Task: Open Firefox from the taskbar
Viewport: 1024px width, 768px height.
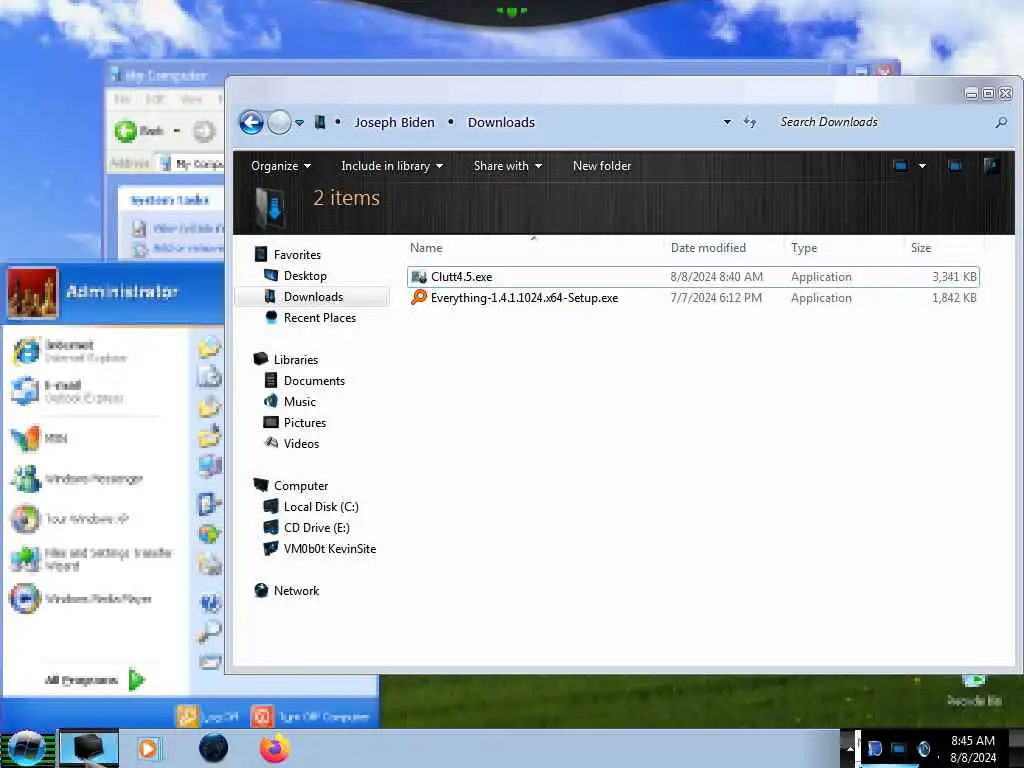Action: (x=274, y=748)
